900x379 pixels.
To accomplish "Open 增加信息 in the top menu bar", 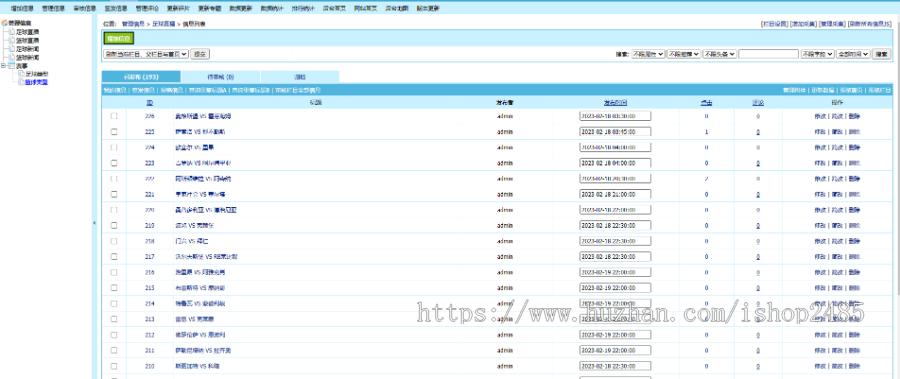I will [22, 9].
